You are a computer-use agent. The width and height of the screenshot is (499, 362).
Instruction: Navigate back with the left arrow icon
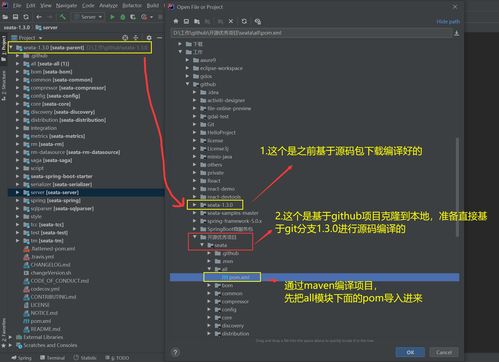click(x=39, y=17)
